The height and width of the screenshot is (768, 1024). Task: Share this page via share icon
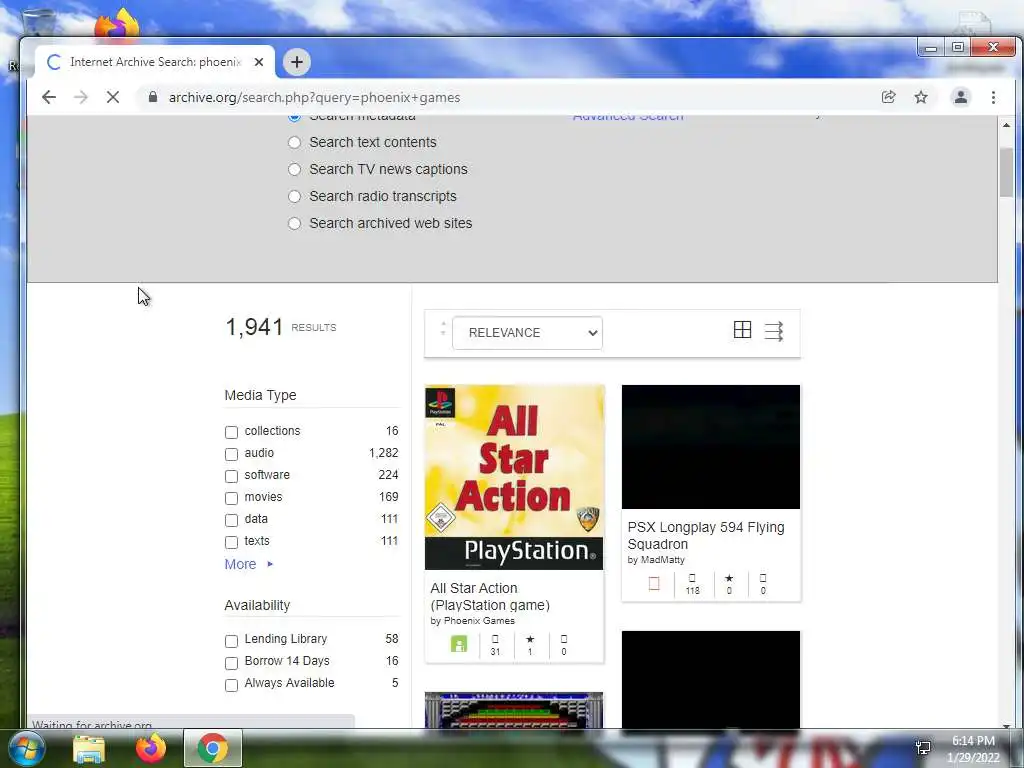(888, 97)
